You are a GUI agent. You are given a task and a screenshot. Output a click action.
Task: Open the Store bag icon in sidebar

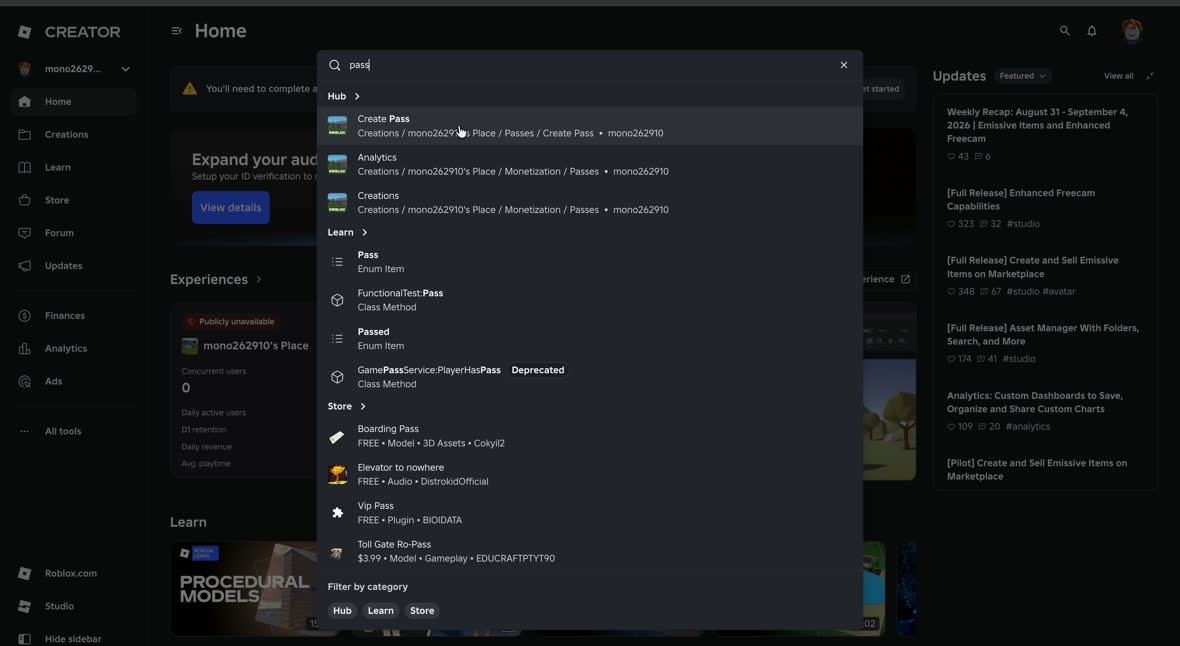coord(25,200)
